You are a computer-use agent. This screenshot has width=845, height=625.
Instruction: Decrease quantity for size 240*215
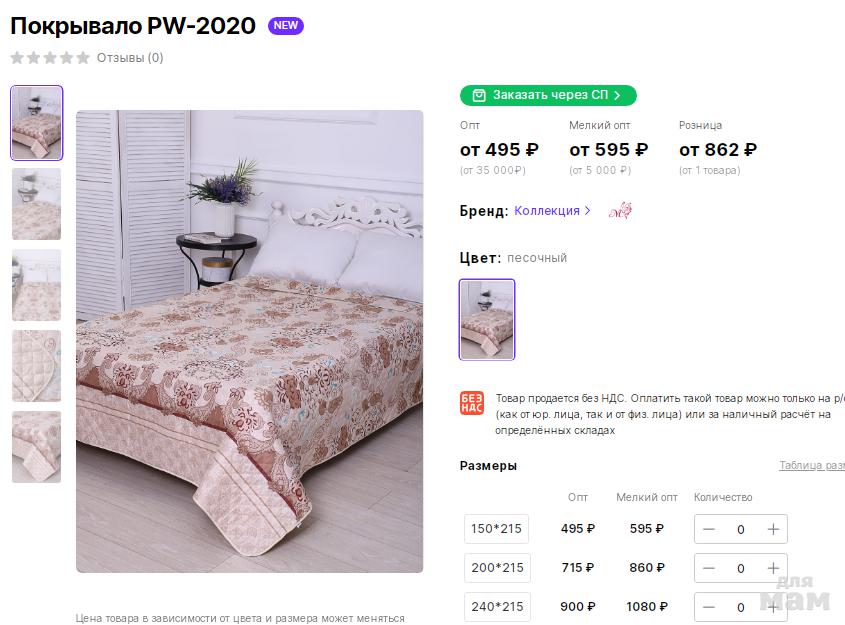click(x=709, y=607)
